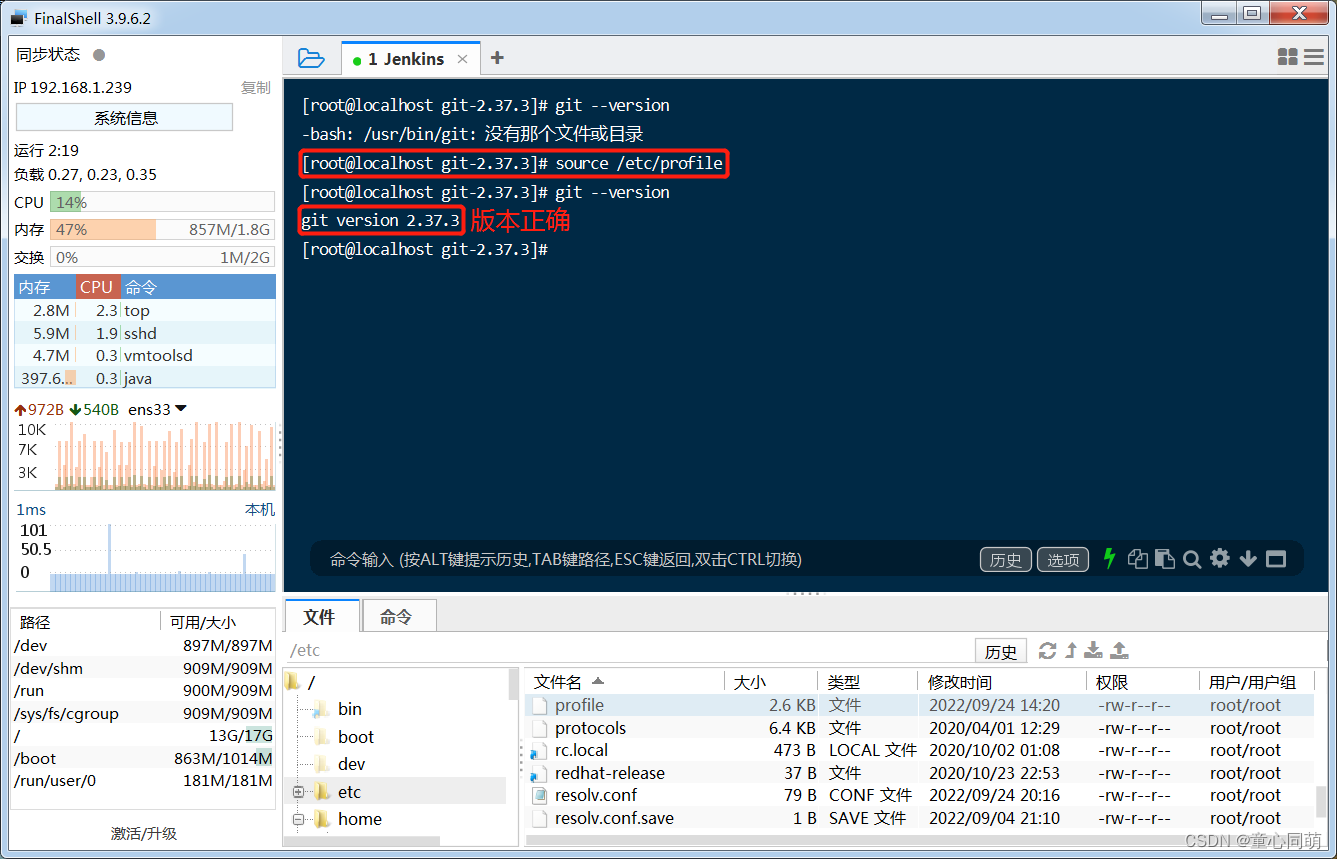Click the /etc path field

(628, 650)
